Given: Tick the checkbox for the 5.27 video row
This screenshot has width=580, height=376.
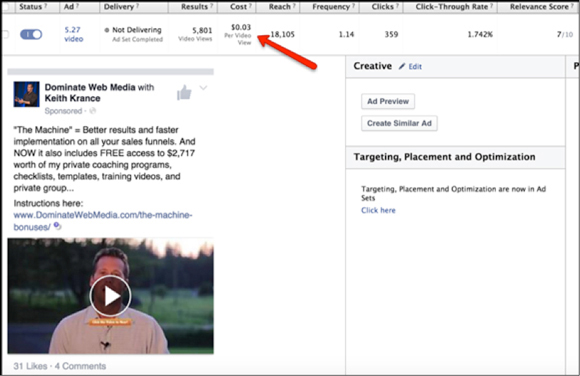Looking at the screenshot, I should (x=5, y=34).
